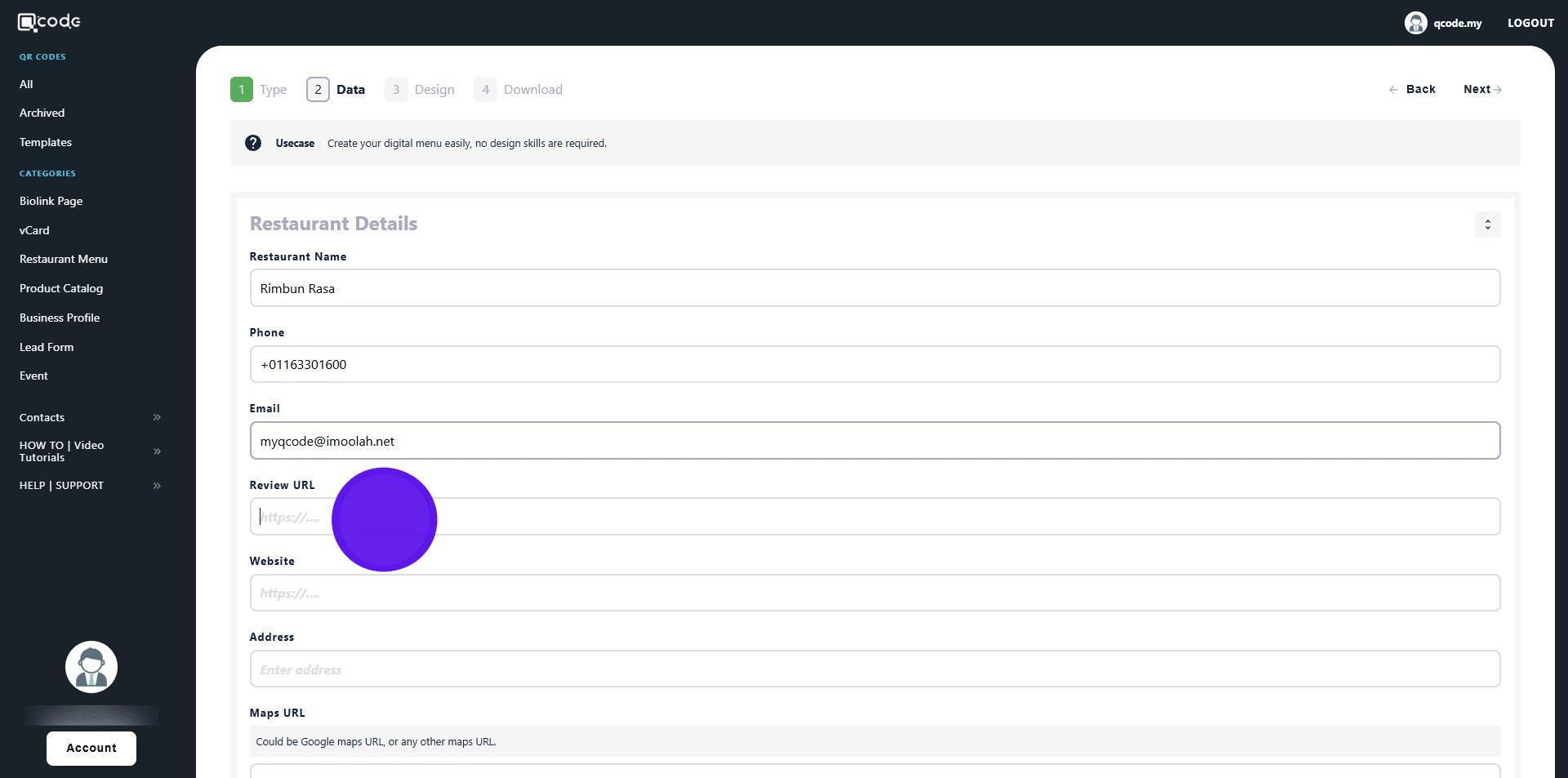Click into the Address field
Screen dimensions: 1568x778
[874, 669]
